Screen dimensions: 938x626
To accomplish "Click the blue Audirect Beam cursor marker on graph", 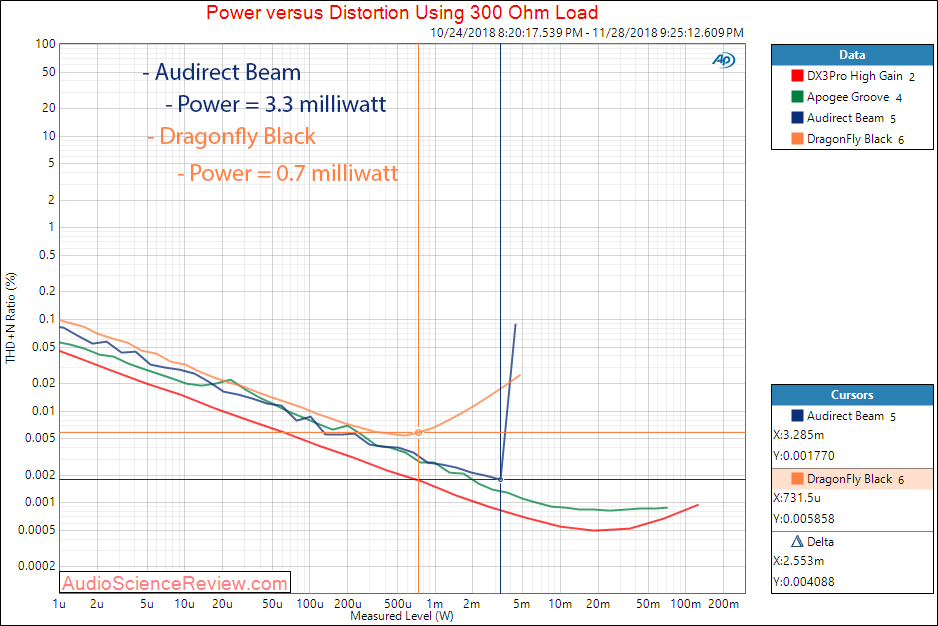I will (x=501, y=479).
